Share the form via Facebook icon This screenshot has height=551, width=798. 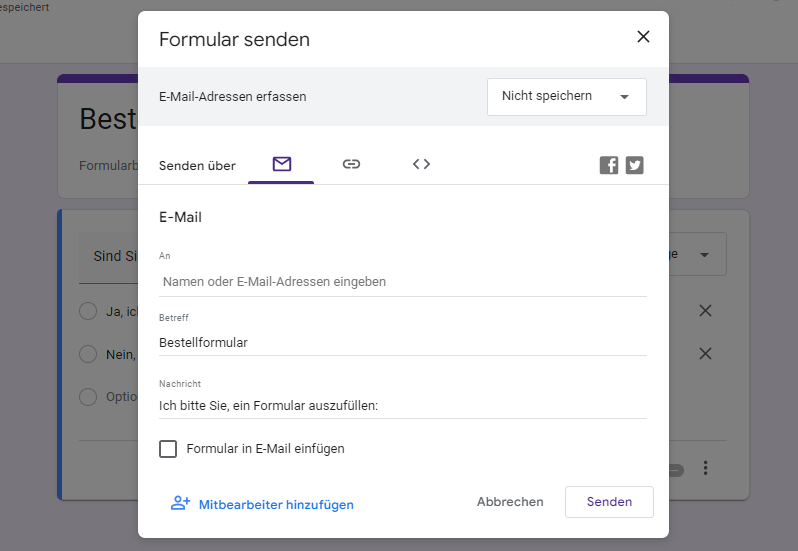[609, 166]
